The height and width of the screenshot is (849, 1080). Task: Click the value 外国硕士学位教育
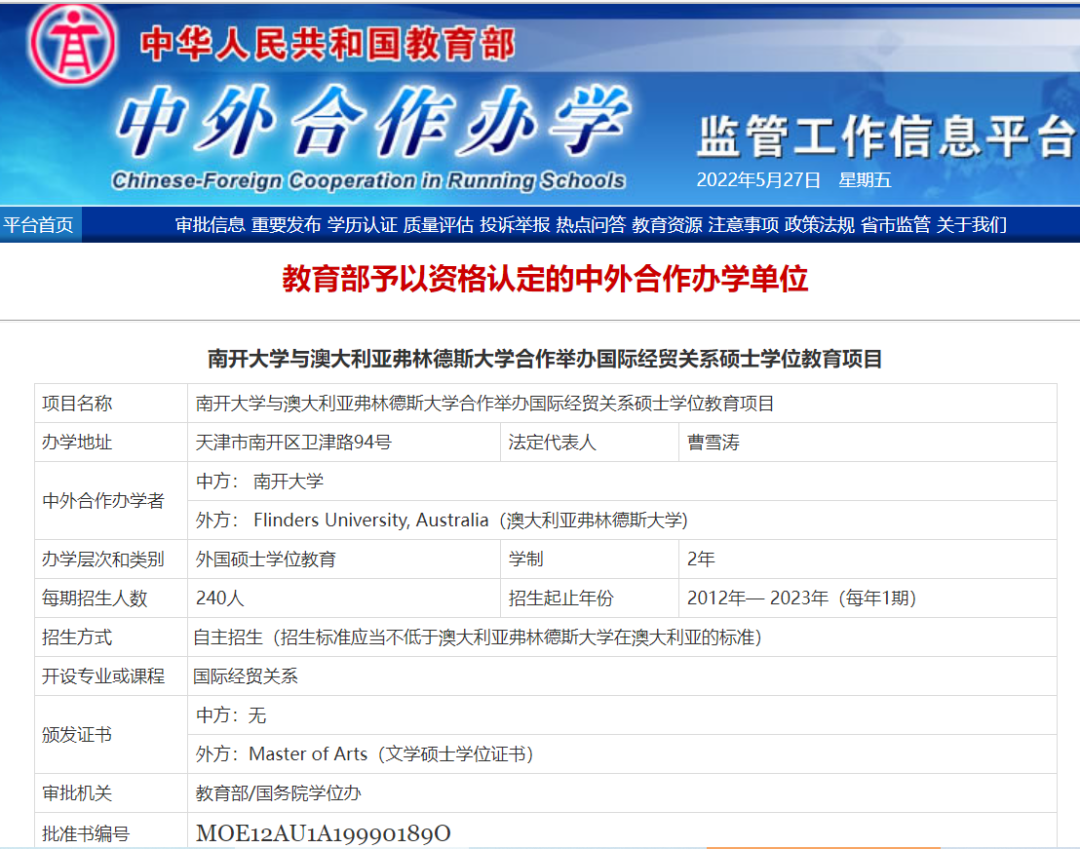click(x=266, y=559)
